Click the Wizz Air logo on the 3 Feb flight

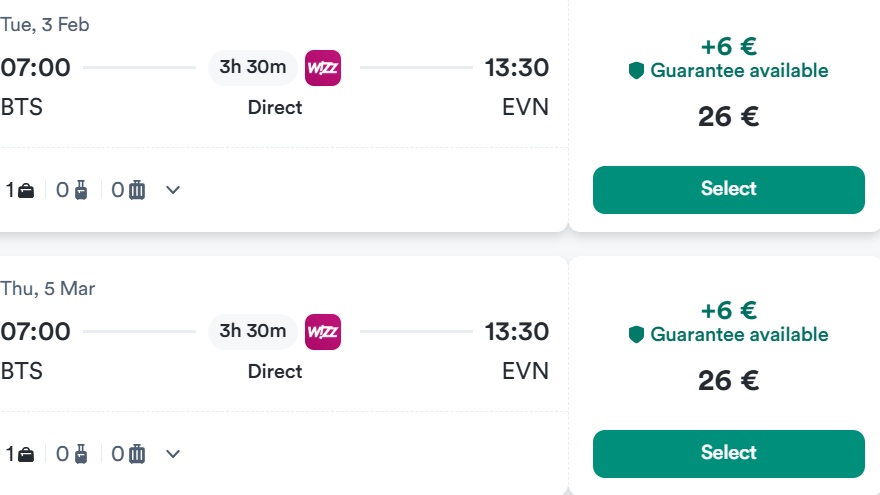click(323, 68)
